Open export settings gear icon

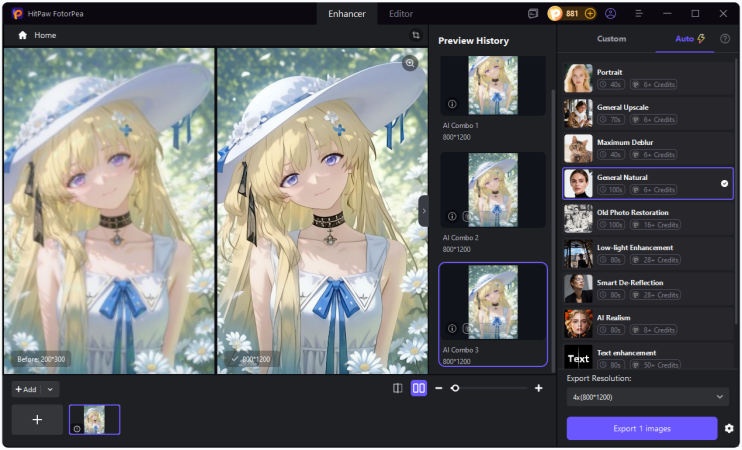tap(729, 428)
